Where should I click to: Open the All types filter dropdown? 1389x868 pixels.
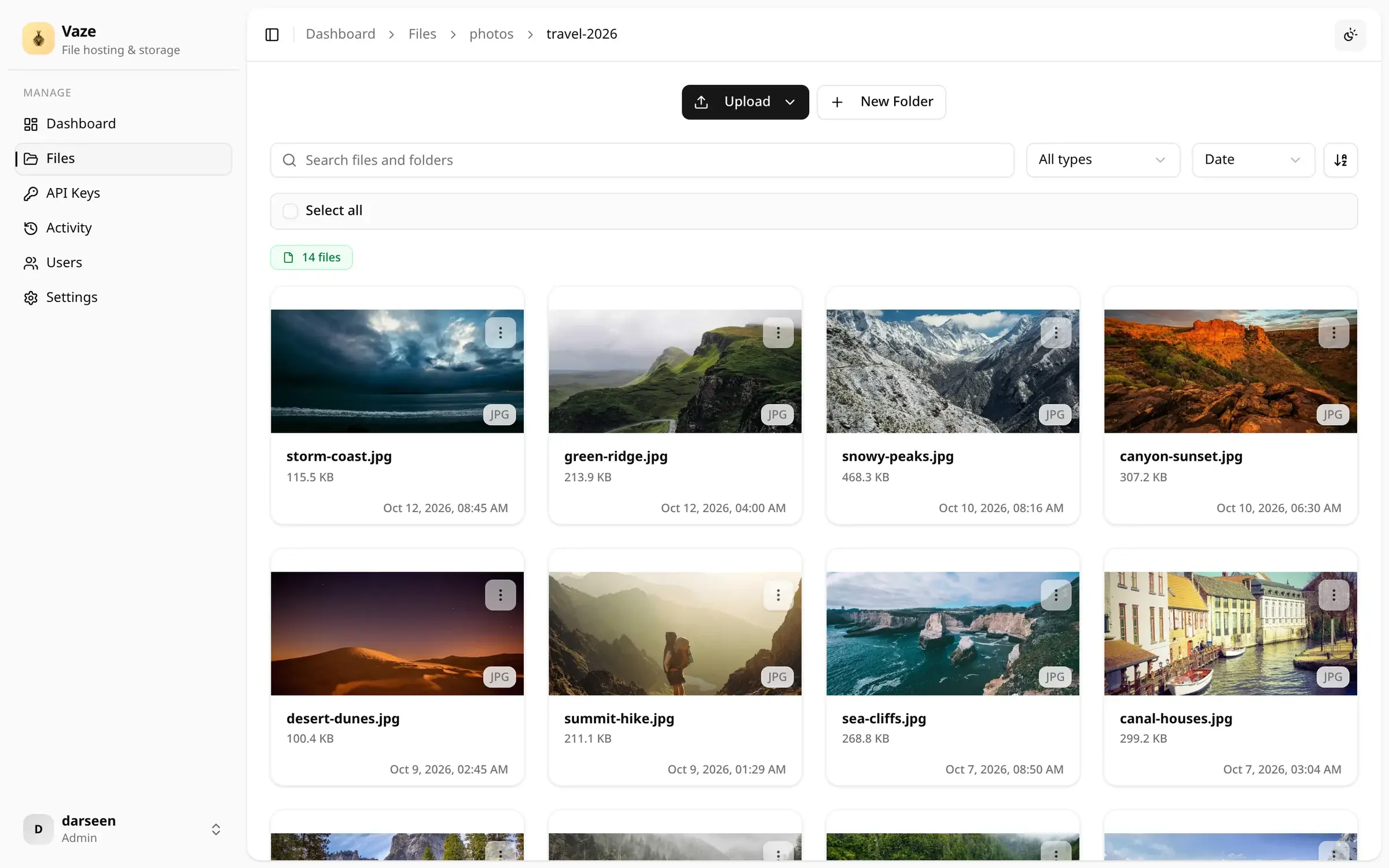pyautogui.click(x=1103, y=160)
